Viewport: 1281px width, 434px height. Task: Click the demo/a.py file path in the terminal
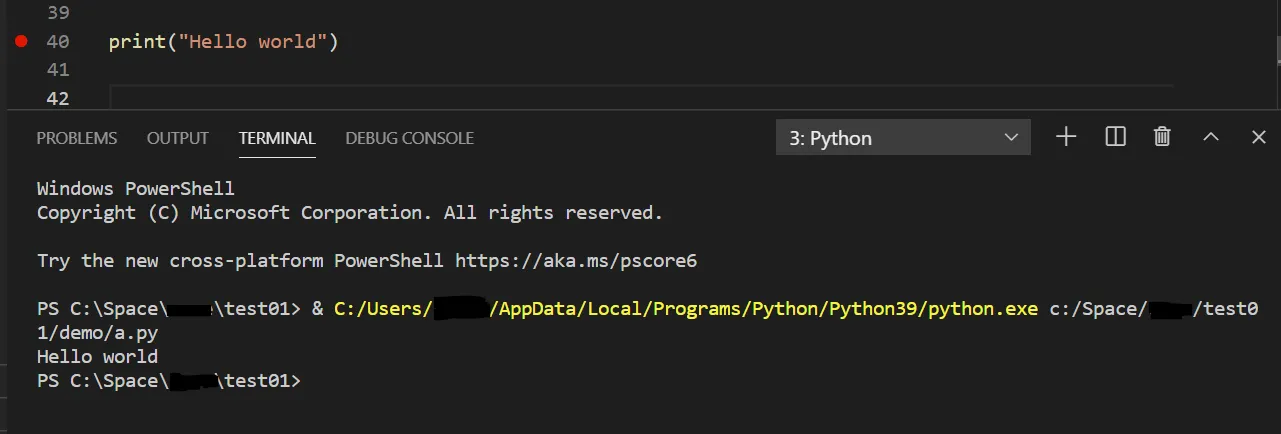[97, 333]
